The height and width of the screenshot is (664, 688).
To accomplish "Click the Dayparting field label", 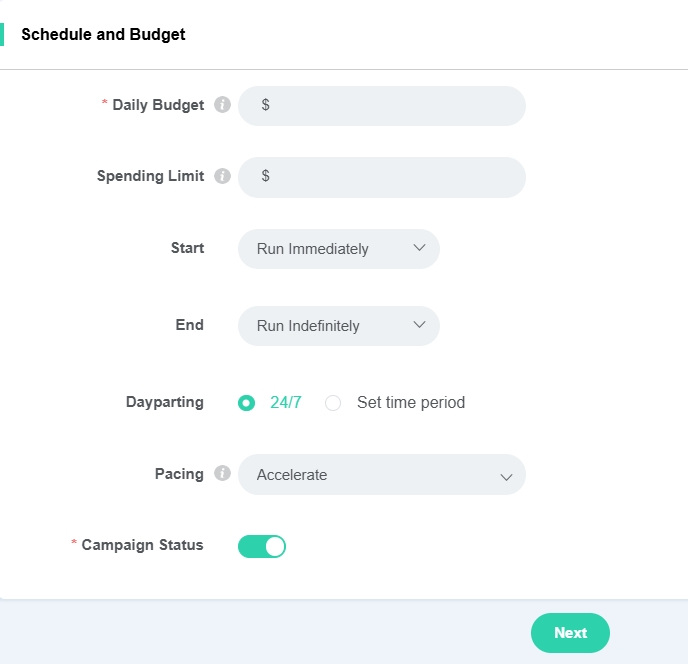I will pyautogui.click(x=164, y=402).
